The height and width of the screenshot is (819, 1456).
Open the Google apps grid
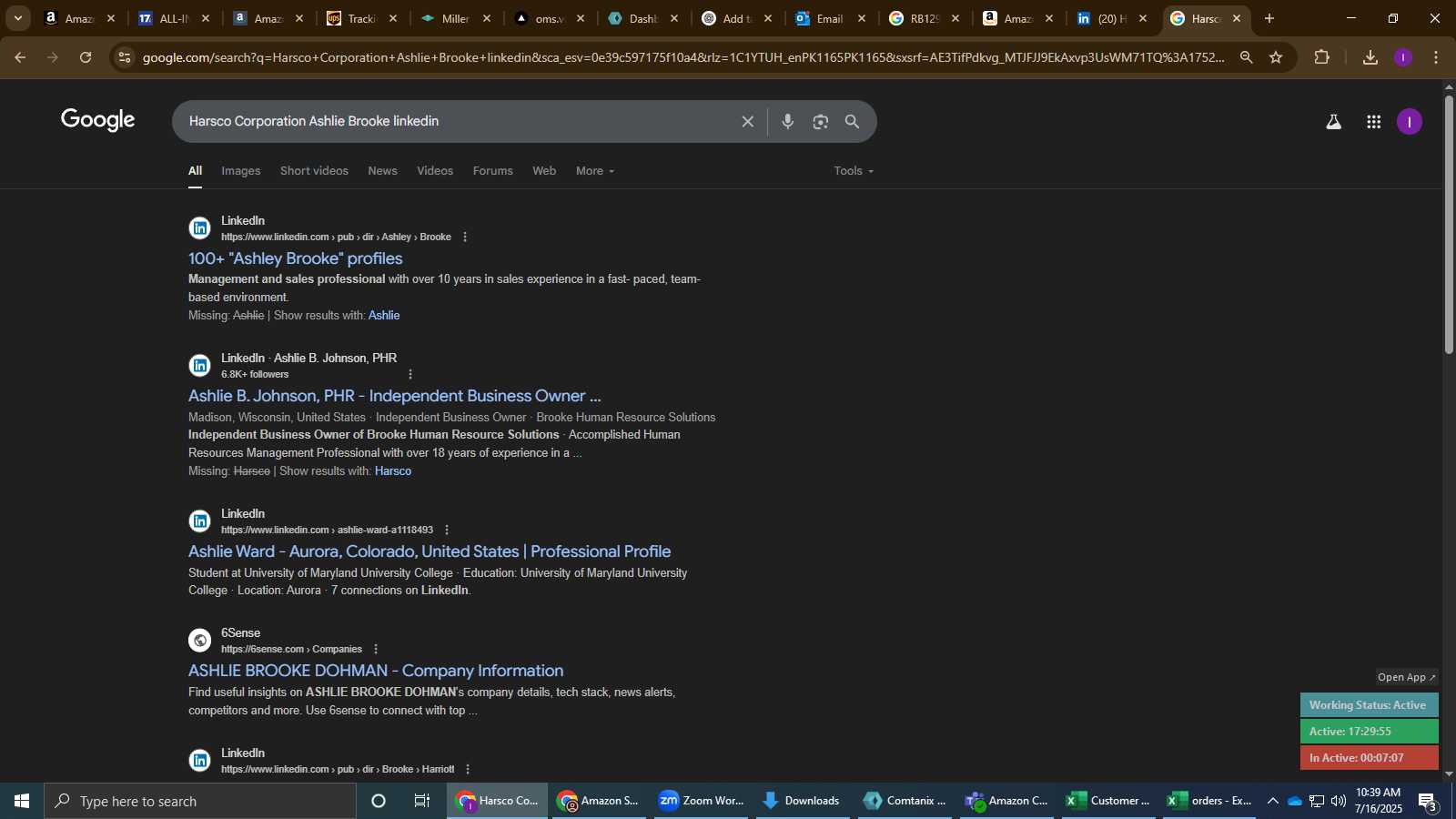1374,122
